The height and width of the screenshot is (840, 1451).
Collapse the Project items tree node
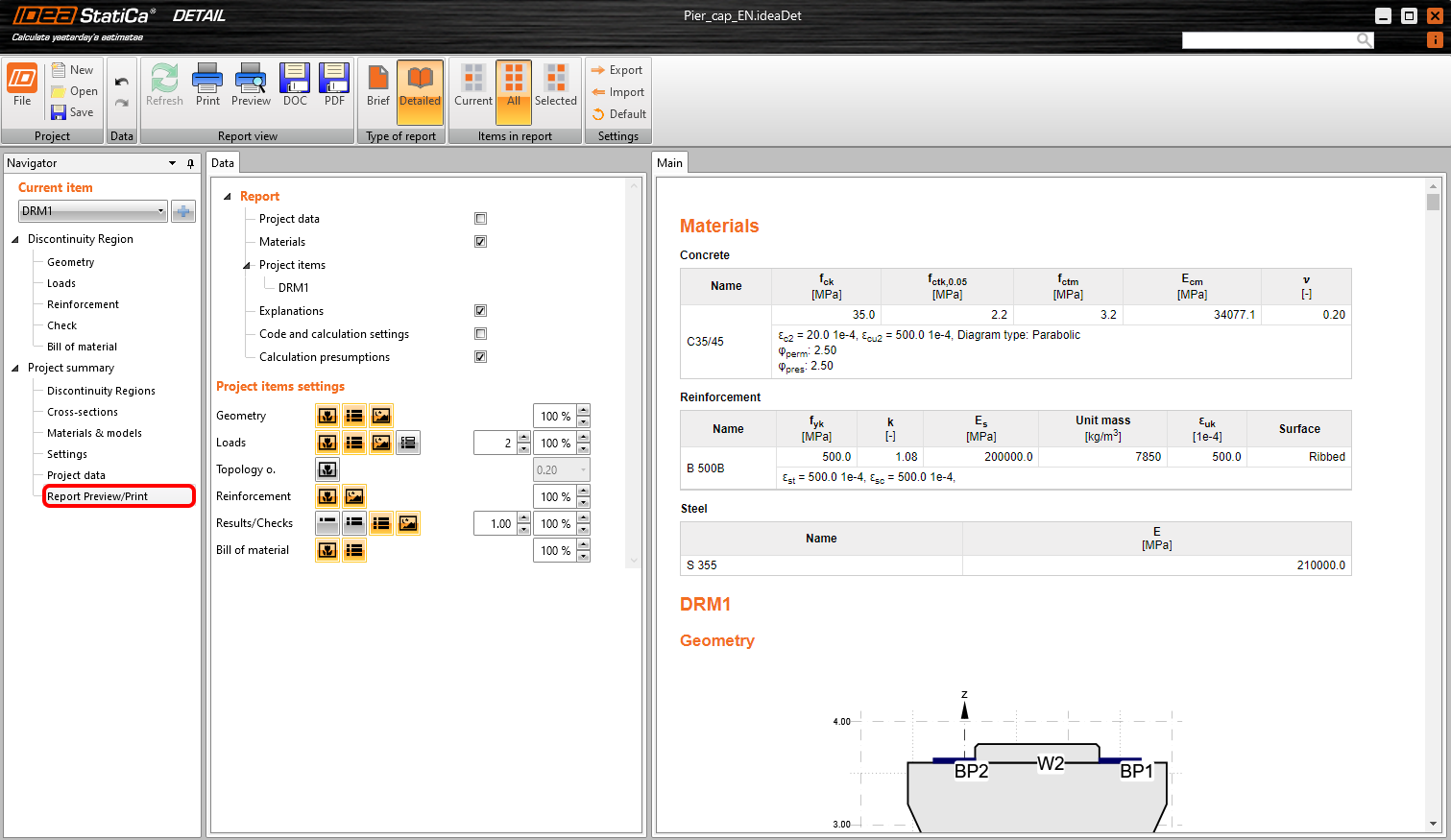click(x=247, y=265)
